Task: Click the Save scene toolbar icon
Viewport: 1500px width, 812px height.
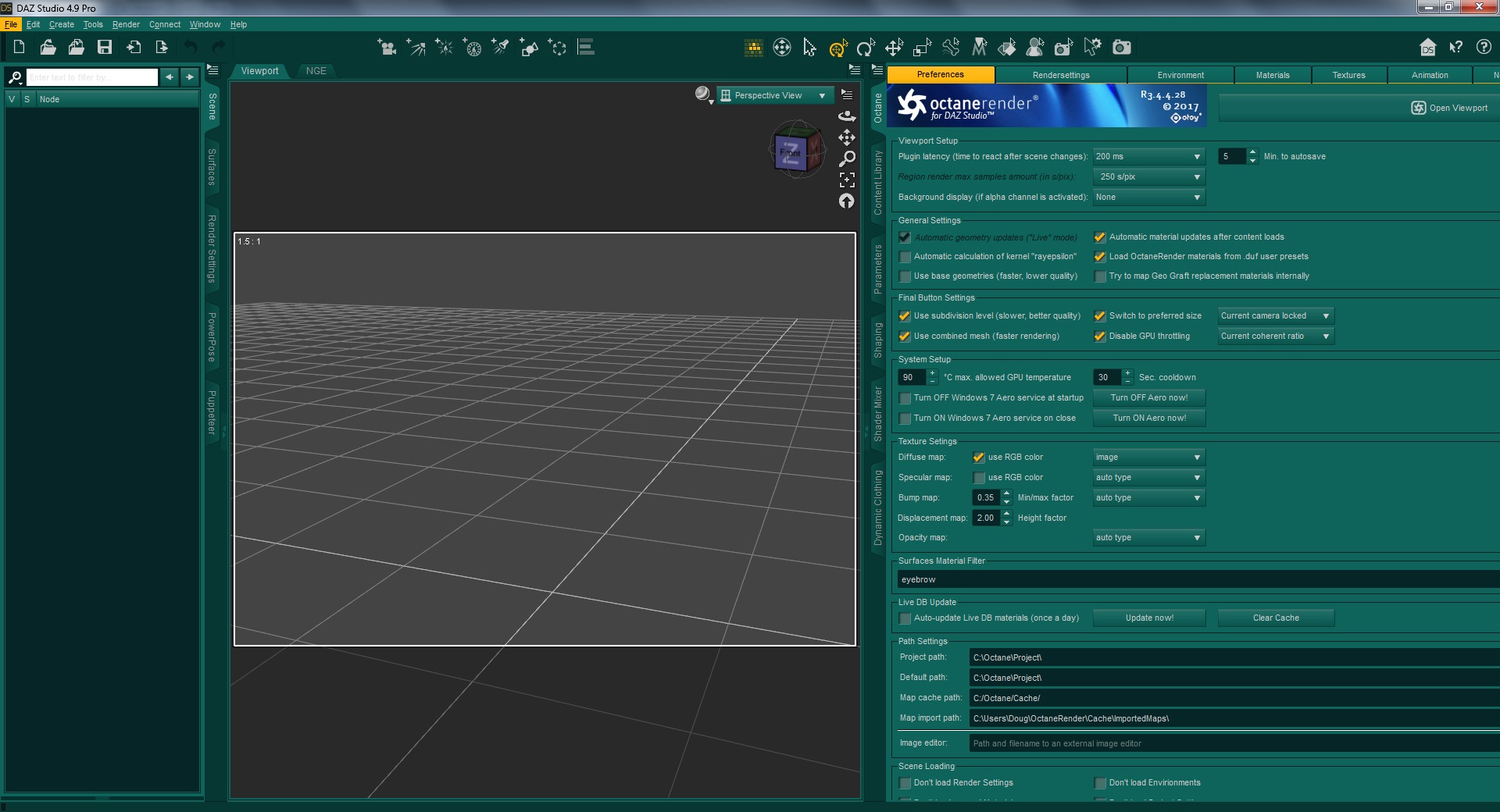Action: (x=104, y=48)
